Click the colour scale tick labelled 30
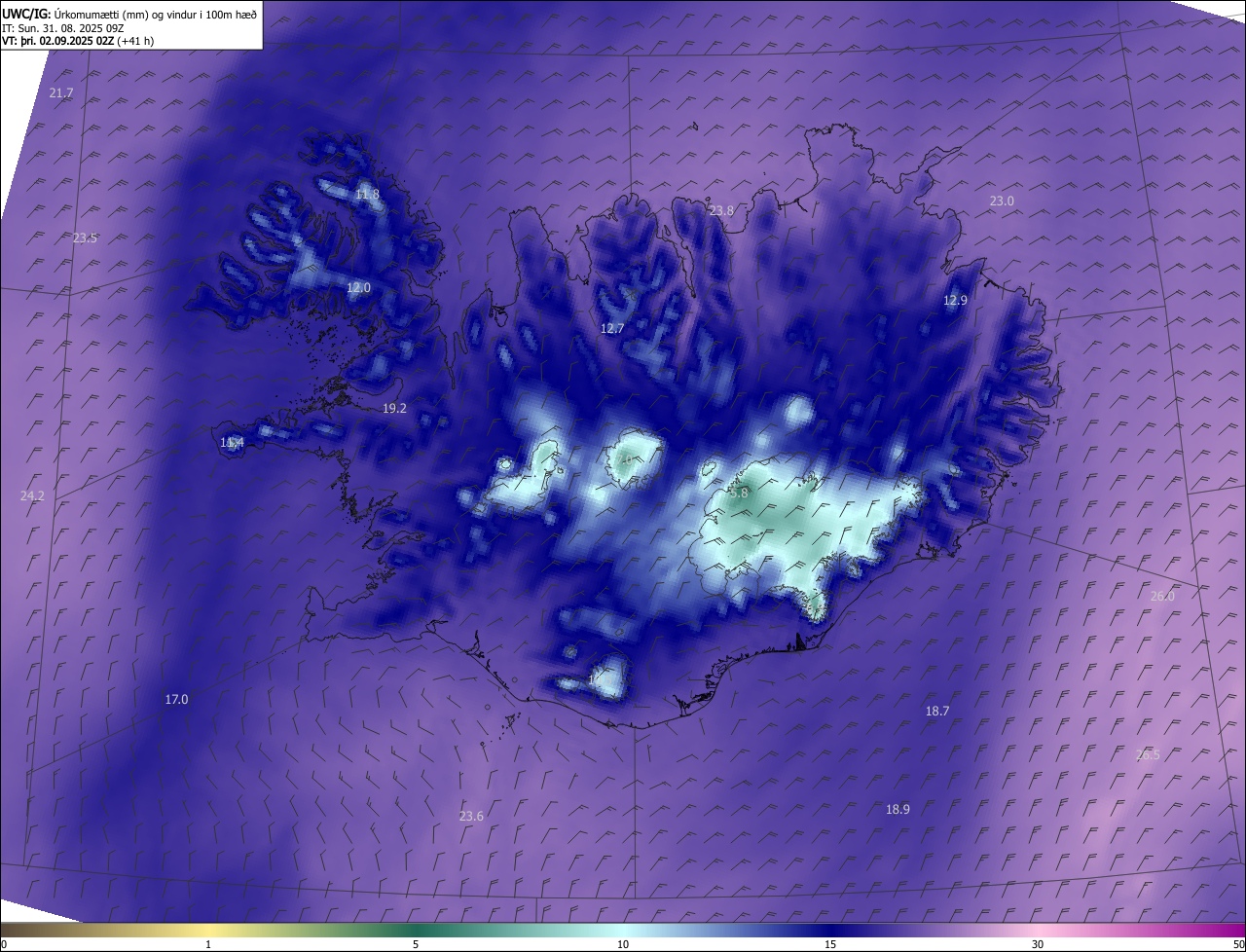1246x952 pixels. [x=1038, y=944]
